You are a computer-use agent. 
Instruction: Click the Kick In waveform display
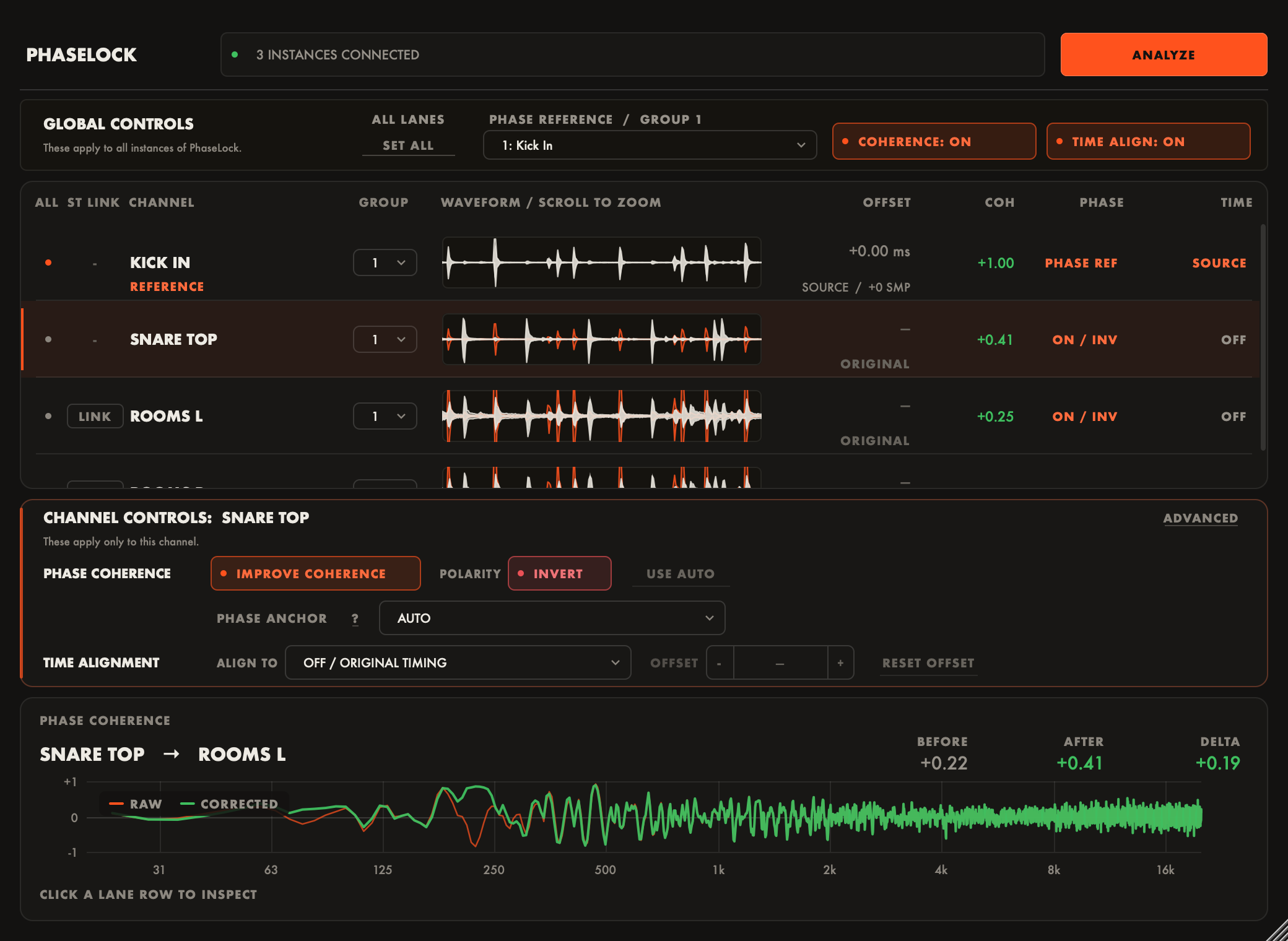pyautogui.click(x=601, y=262)
